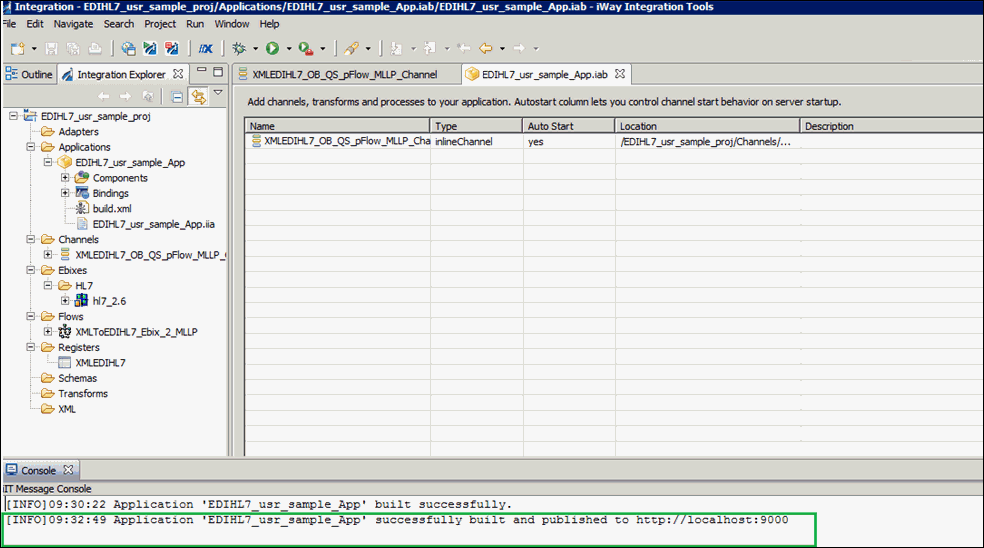Collapse the EDIHL7_usr_sample_App node
This screenshot has width=984, height=548.
tap(48, 162)
